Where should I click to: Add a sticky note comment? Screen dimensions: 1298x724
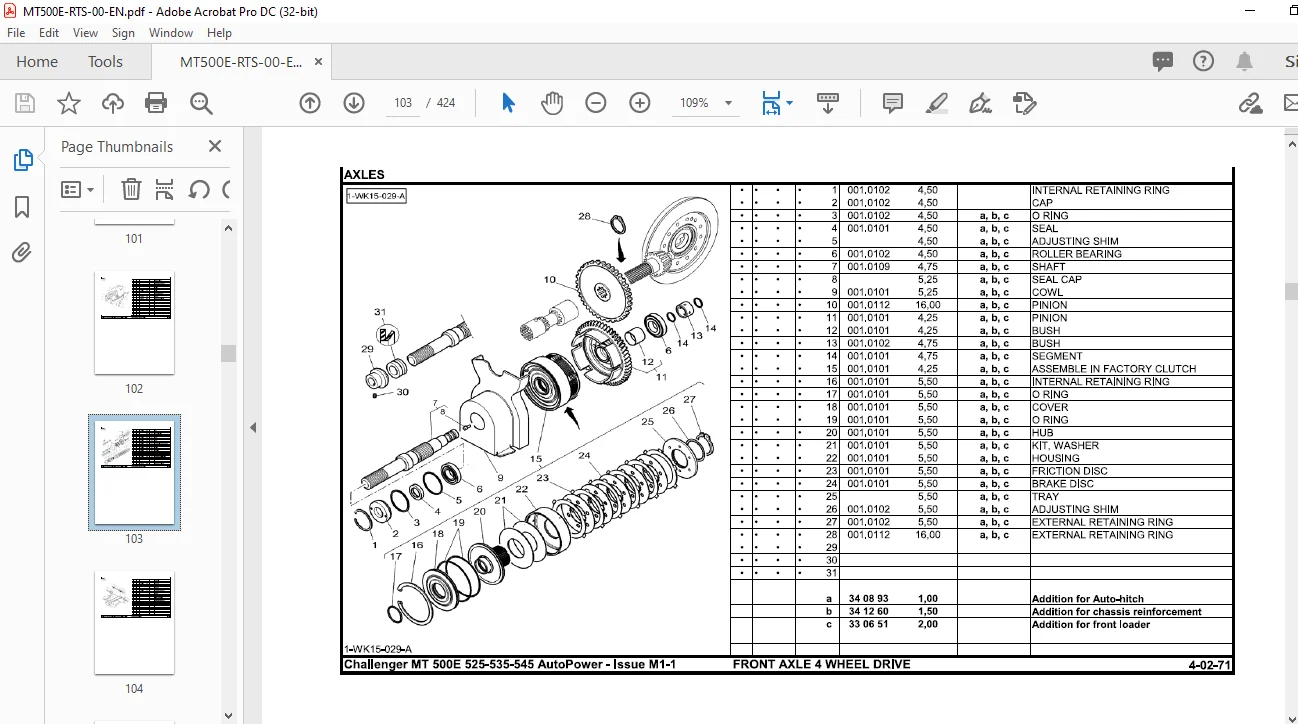click(x=893, y=103)
